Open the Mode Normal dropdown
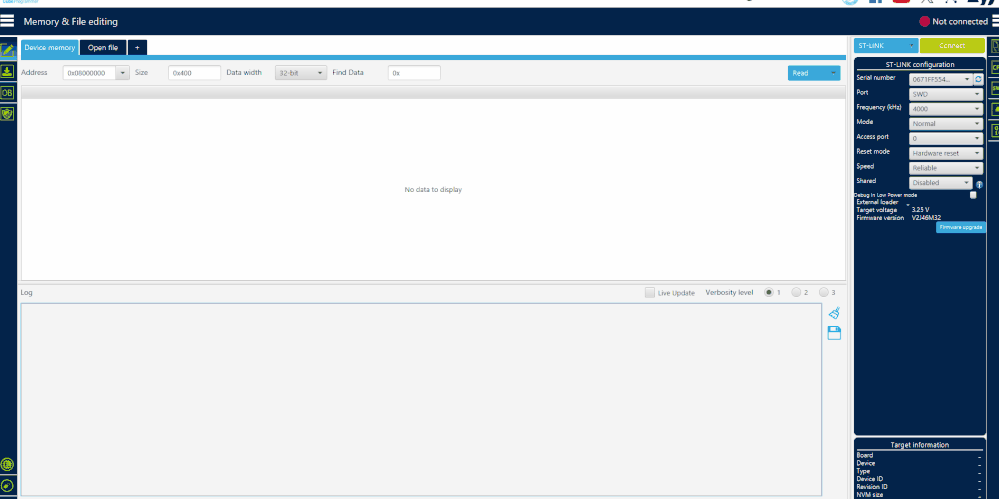The height and width of the screenshot is (499, 999). pyautogui.click(x=946, y=124)
